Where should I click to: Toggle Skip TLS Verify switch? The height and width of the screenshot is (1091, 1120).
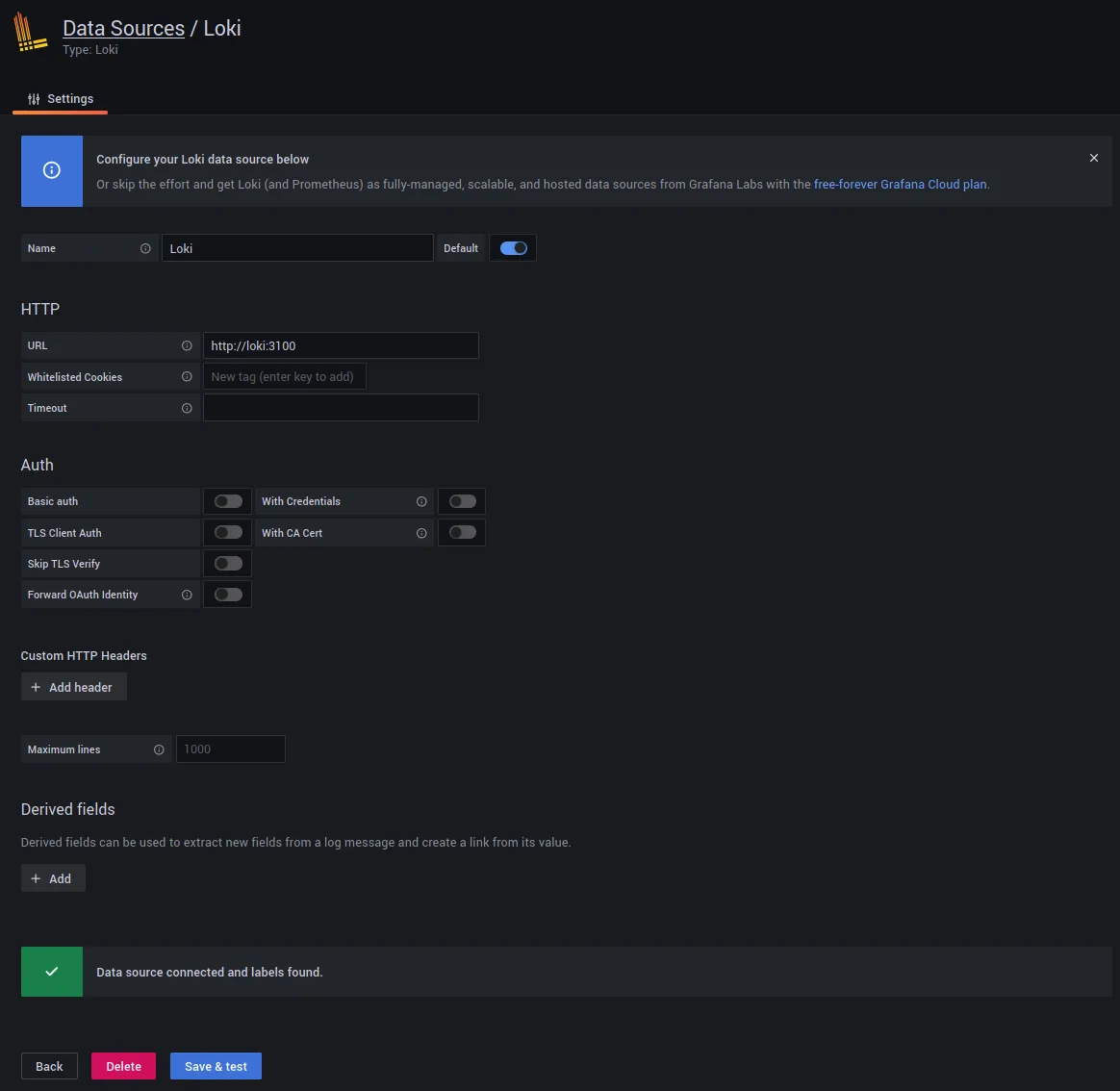228,564
